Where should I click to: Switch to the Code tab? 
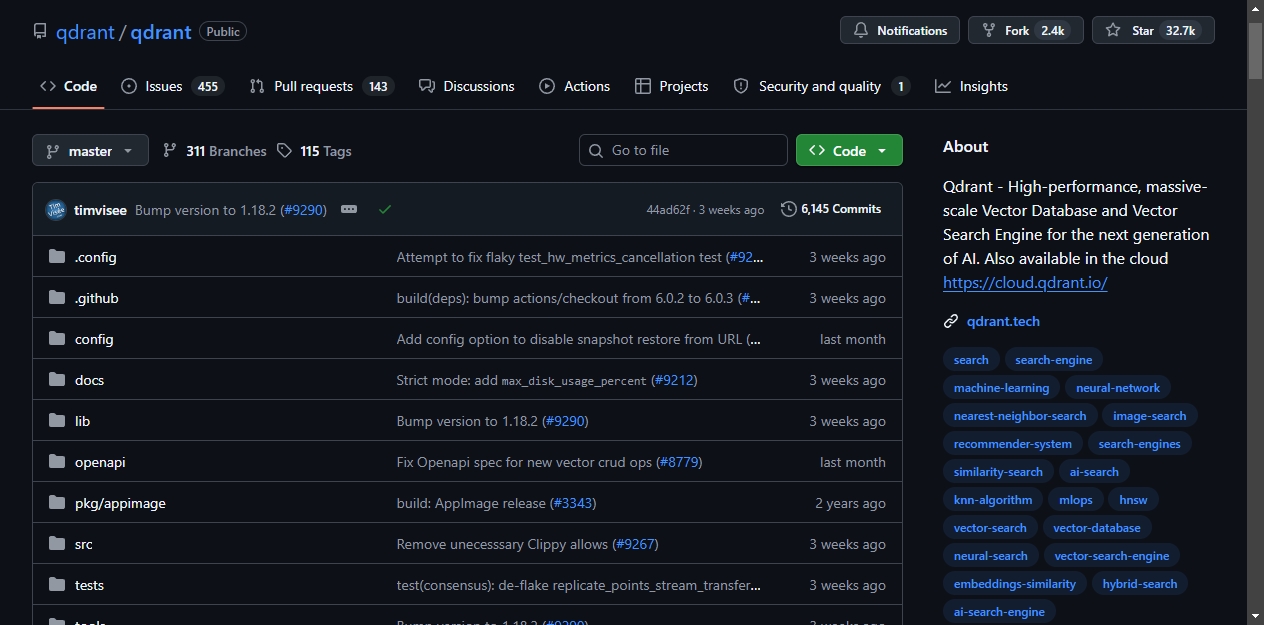(x=68, y=86)
